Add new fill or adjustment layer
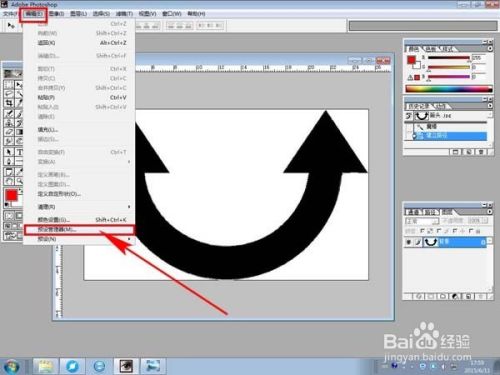Image resolution: width=500 pixels, height=375 pixels. 455,296
